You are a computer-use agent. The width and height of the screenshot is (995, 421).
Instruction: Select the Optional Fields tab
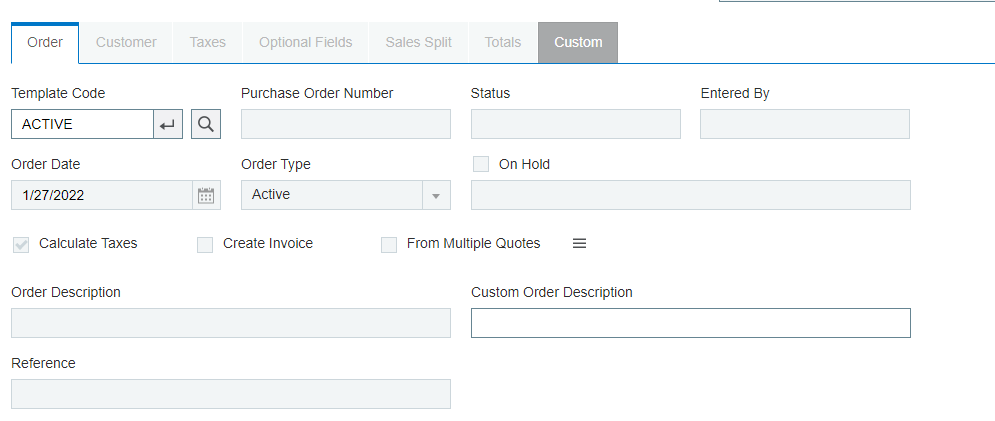[x=305, y=43]
